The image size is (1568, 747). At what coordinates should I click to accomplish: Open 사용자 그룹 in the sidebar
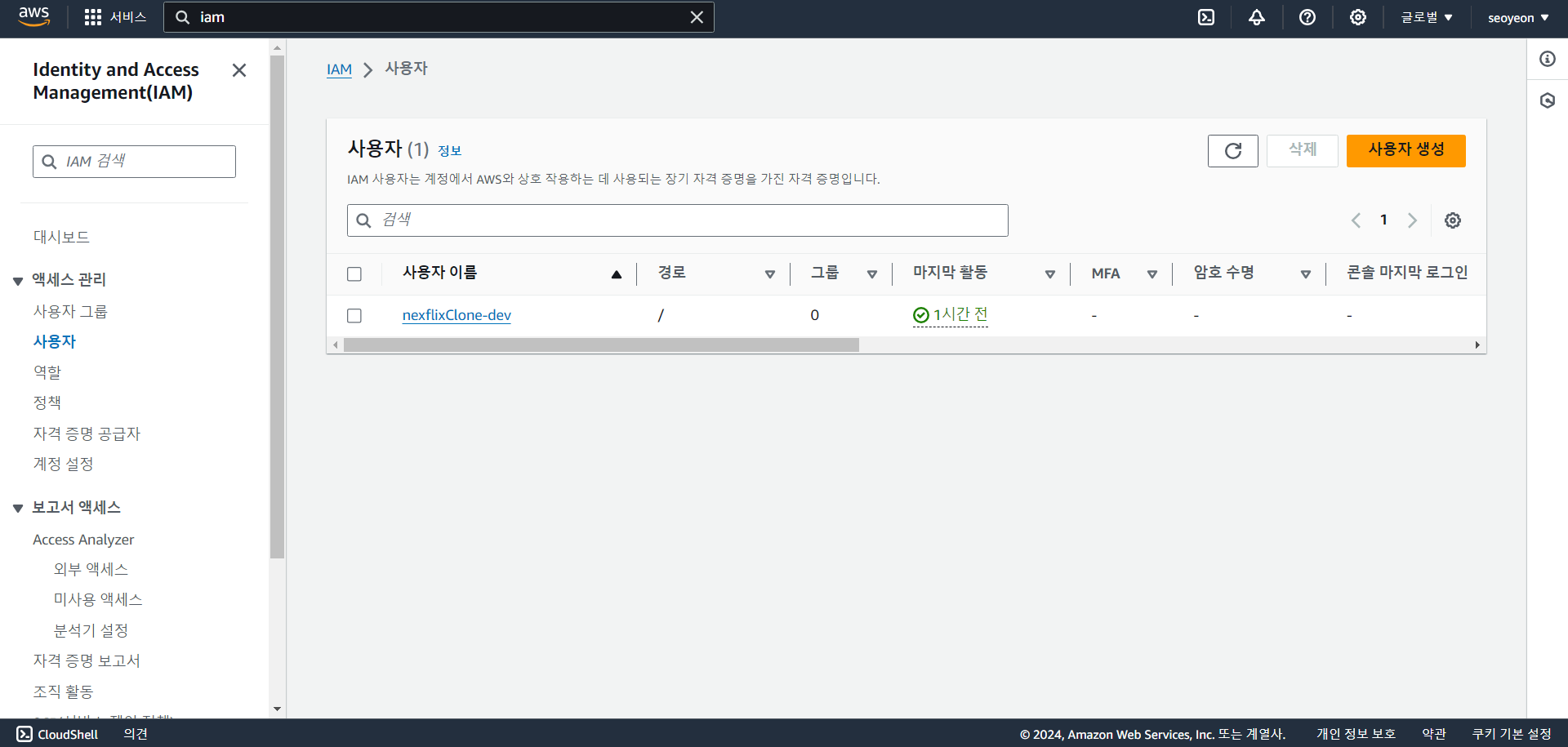(70, 311)
